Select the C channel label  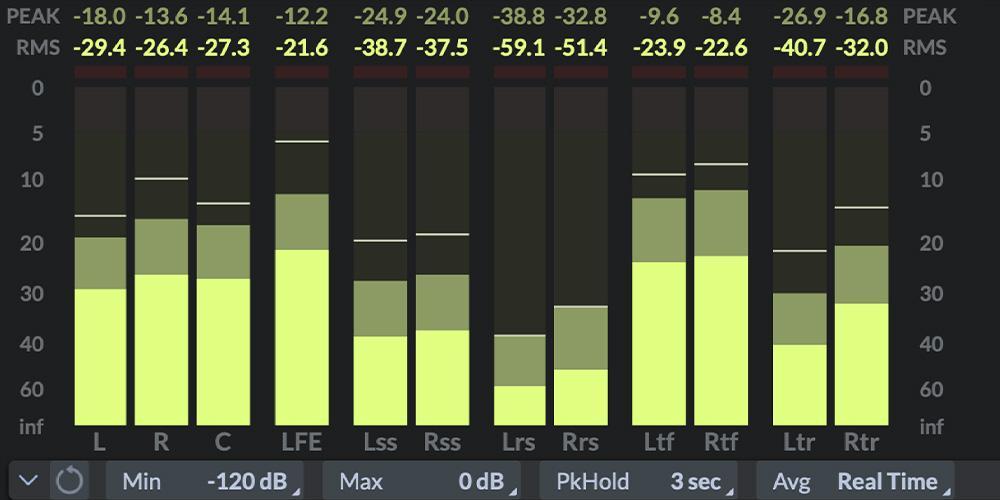pos(223,442)
